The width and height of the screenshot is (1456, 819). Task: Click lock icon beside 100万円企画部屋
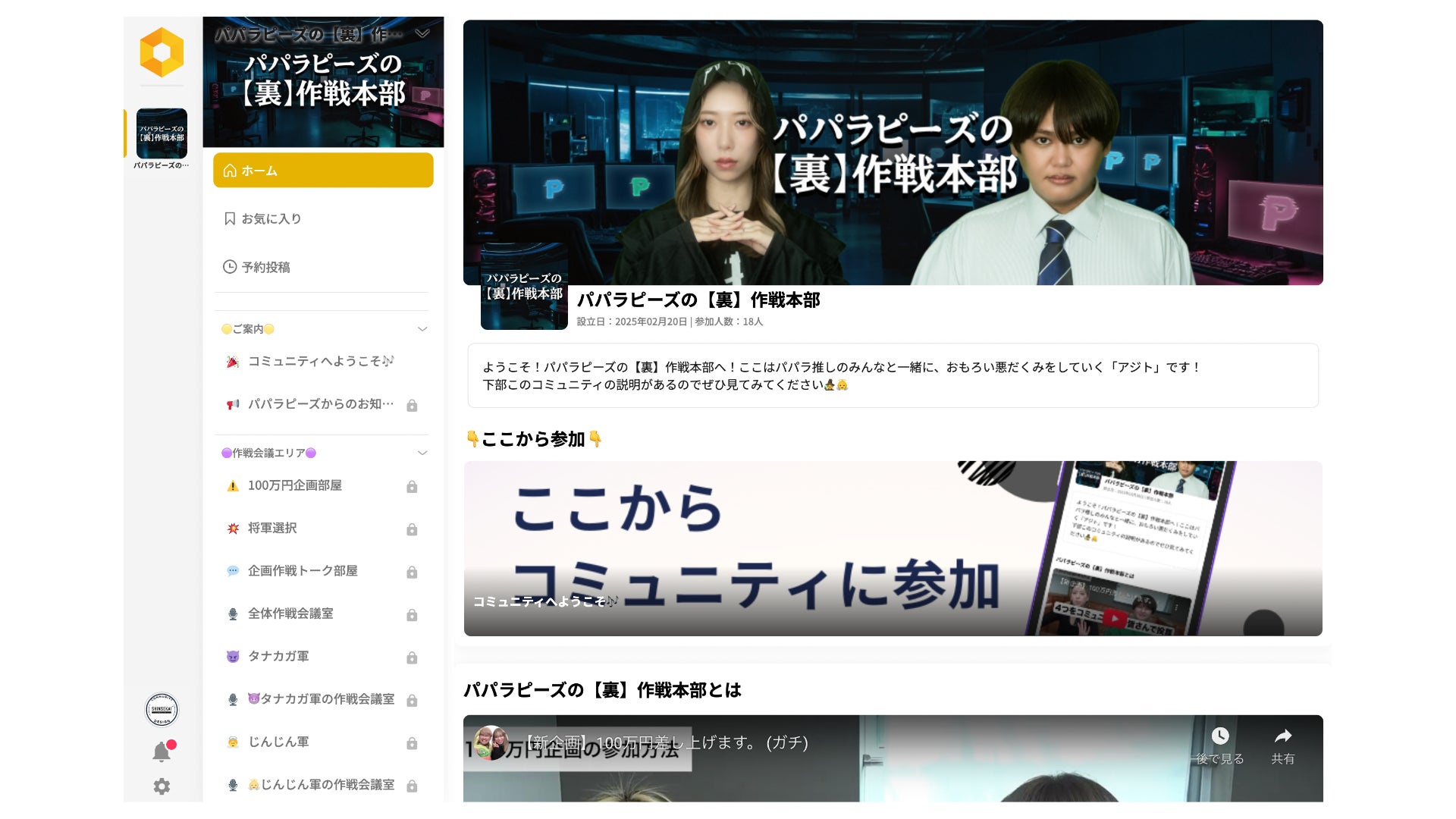coord(412,487)
